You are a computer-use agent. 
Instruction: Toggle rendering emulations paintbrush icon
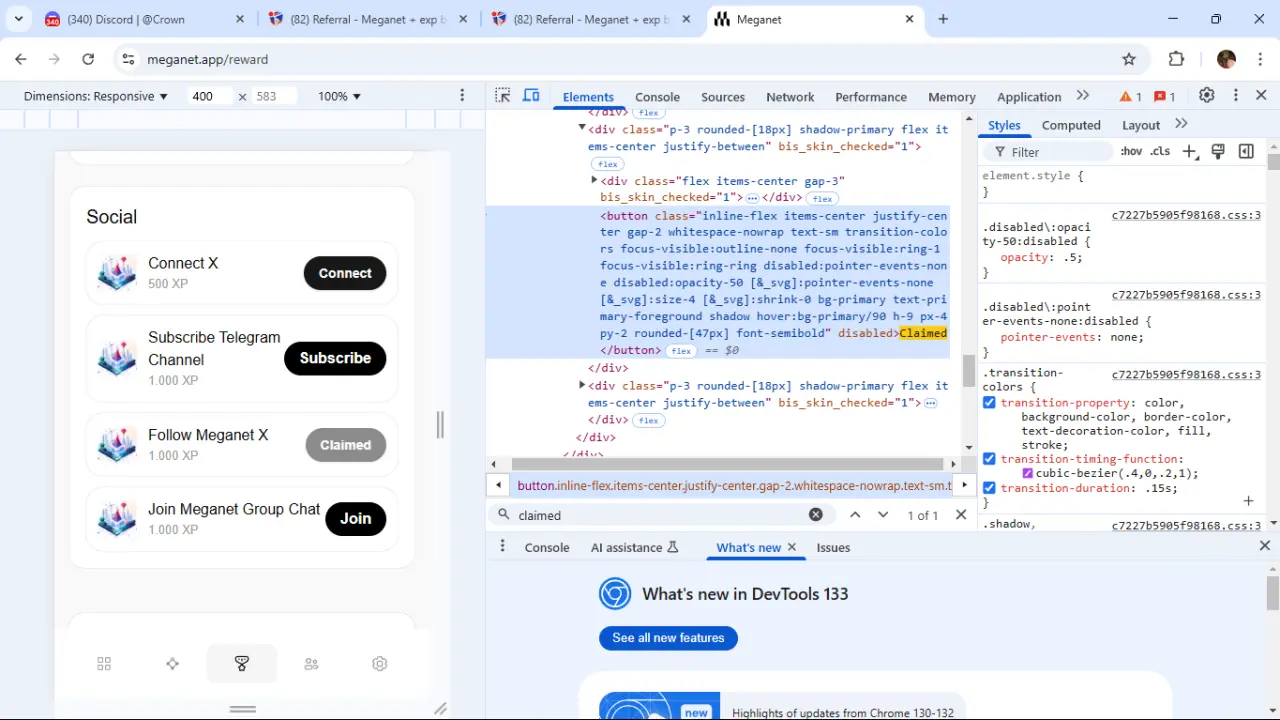click(x=1218, y=152)
